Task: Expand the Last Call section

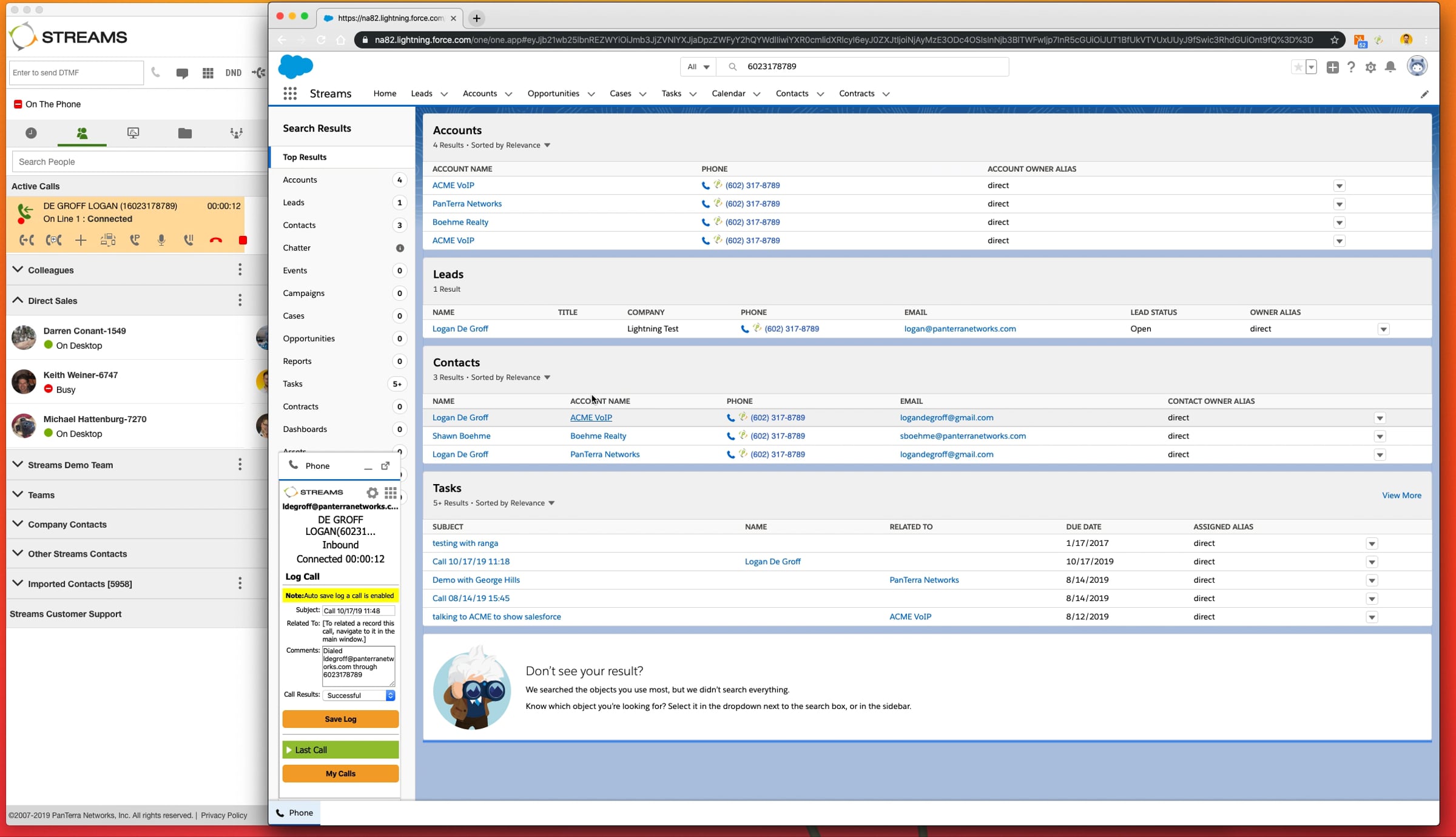Action: pyautogui.click(x=340, y=750)
